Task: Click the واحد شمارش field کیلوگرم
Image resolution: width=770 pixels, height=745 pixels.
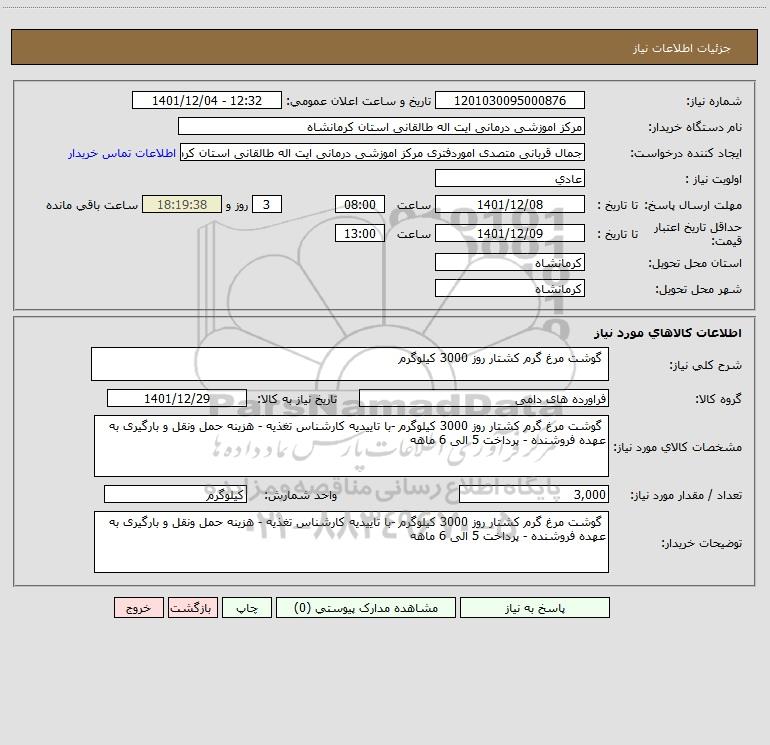Action: tap(175, 495)
